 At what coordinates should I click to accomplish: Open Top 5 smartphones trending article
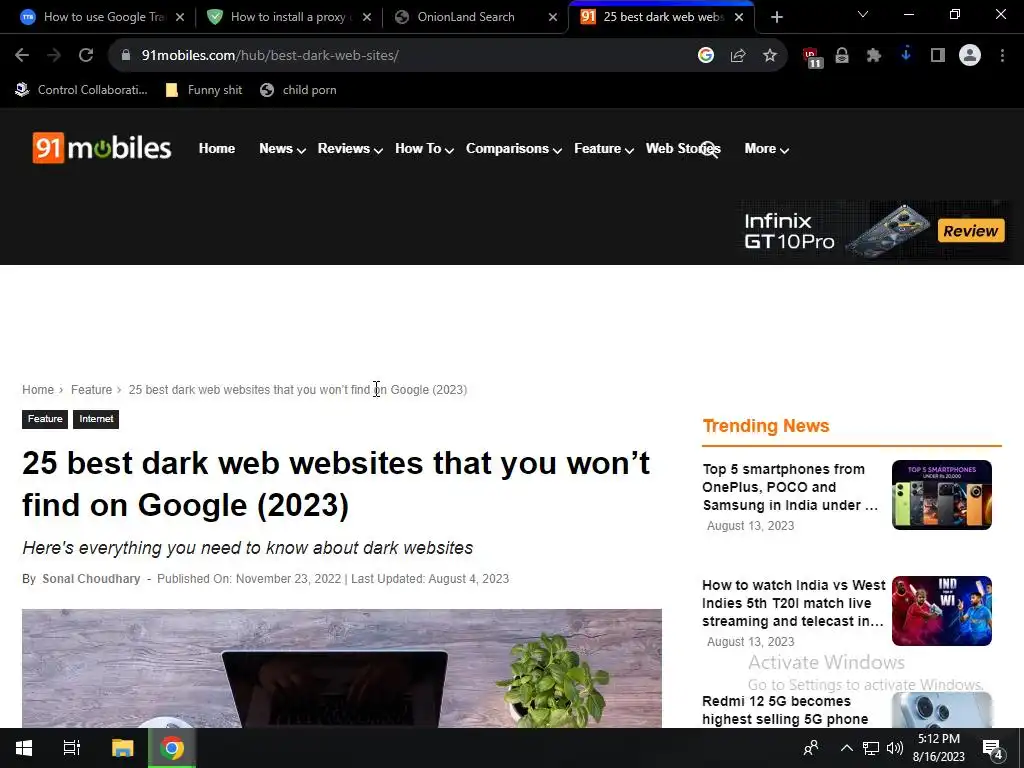click(x=790, y=487)
